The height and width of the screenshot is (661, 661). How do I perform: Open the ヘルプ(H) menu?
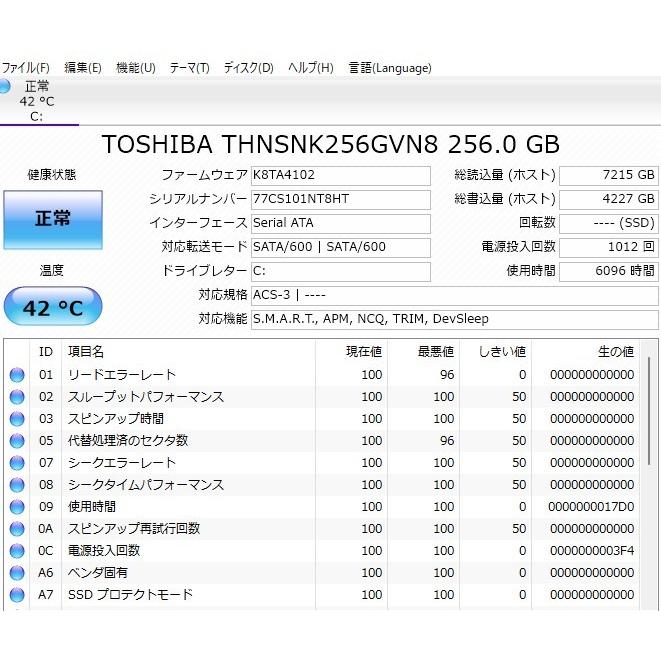311,67
